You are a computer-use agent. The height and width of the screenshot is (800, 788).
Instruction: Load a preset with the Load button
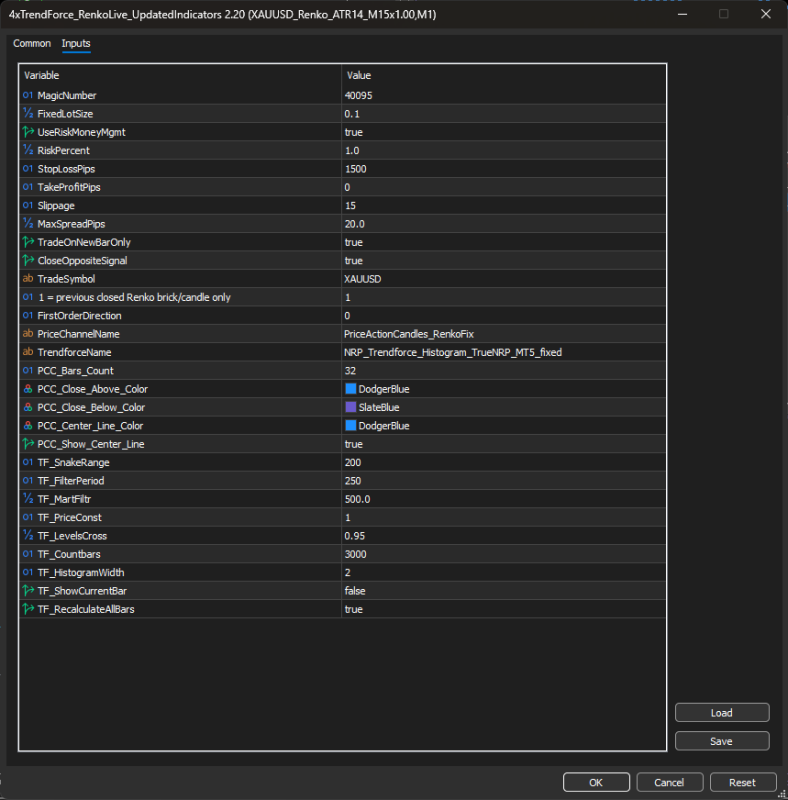click(722, 713)
